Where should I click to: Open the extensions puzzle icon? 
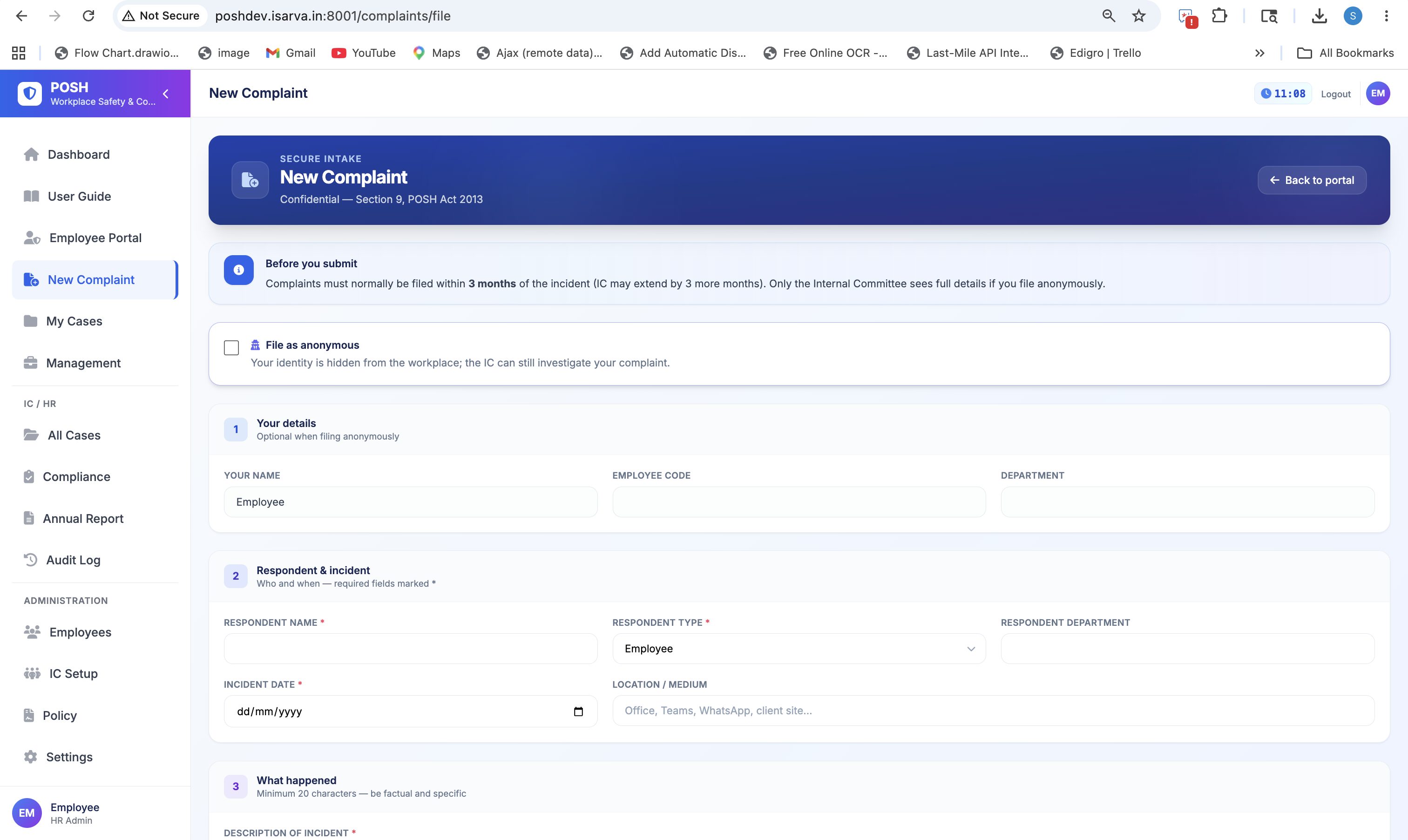(1219, 16)
